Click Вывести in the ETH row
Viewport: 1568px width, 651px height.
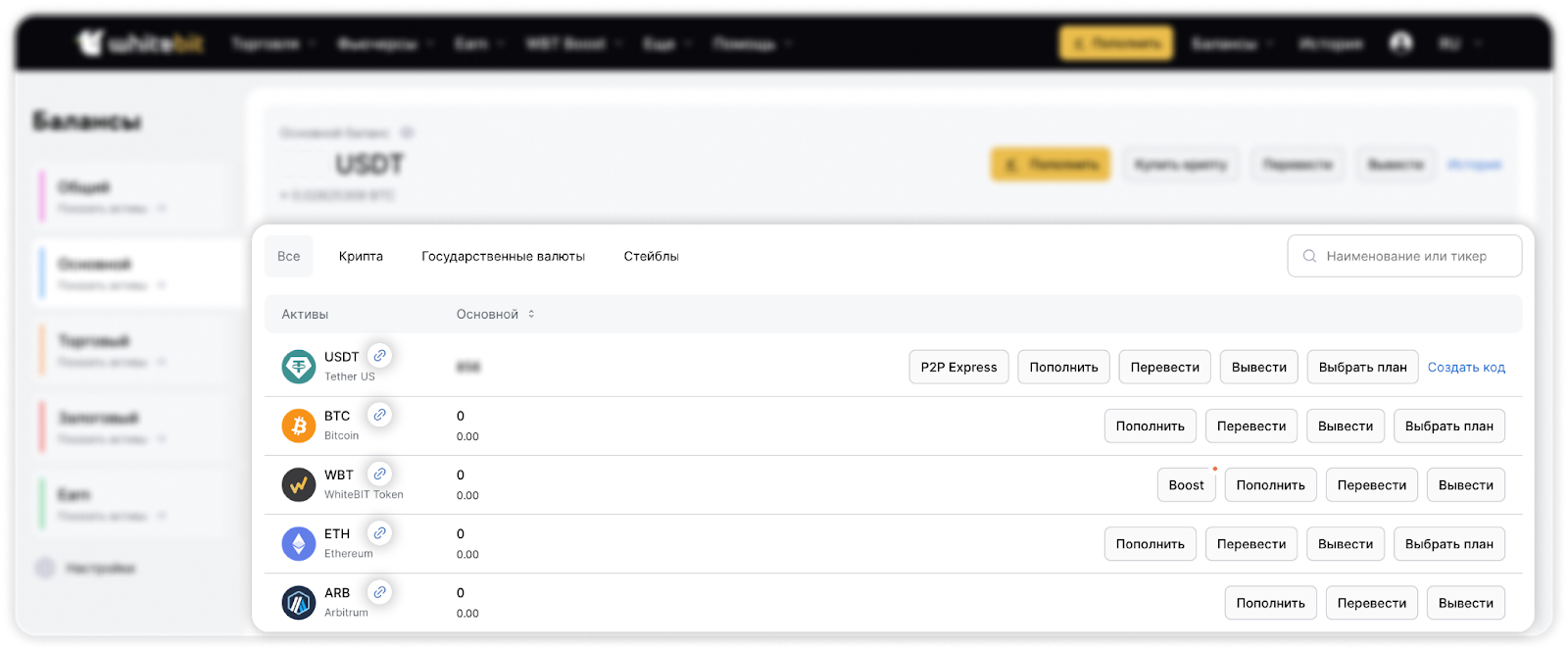[1346, 543]
